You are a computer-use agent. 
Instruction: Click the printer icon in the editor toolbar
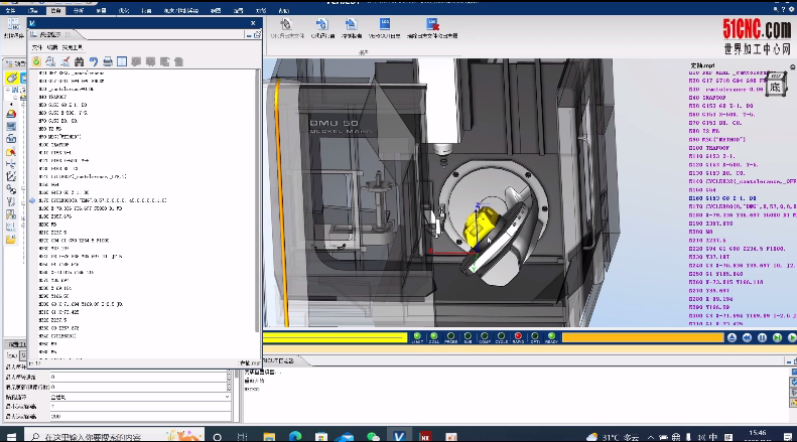(107, 61)
